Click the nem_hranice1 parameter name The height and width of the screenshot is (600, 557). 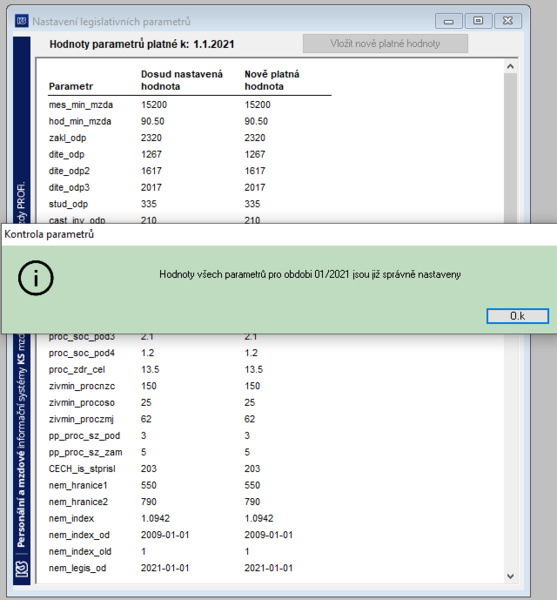click(x=78, y=485)
